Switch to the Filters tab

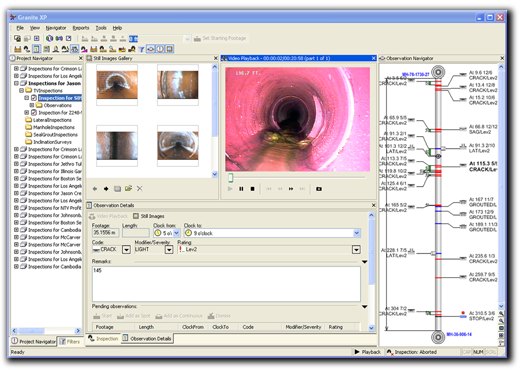tap(70, 342)
